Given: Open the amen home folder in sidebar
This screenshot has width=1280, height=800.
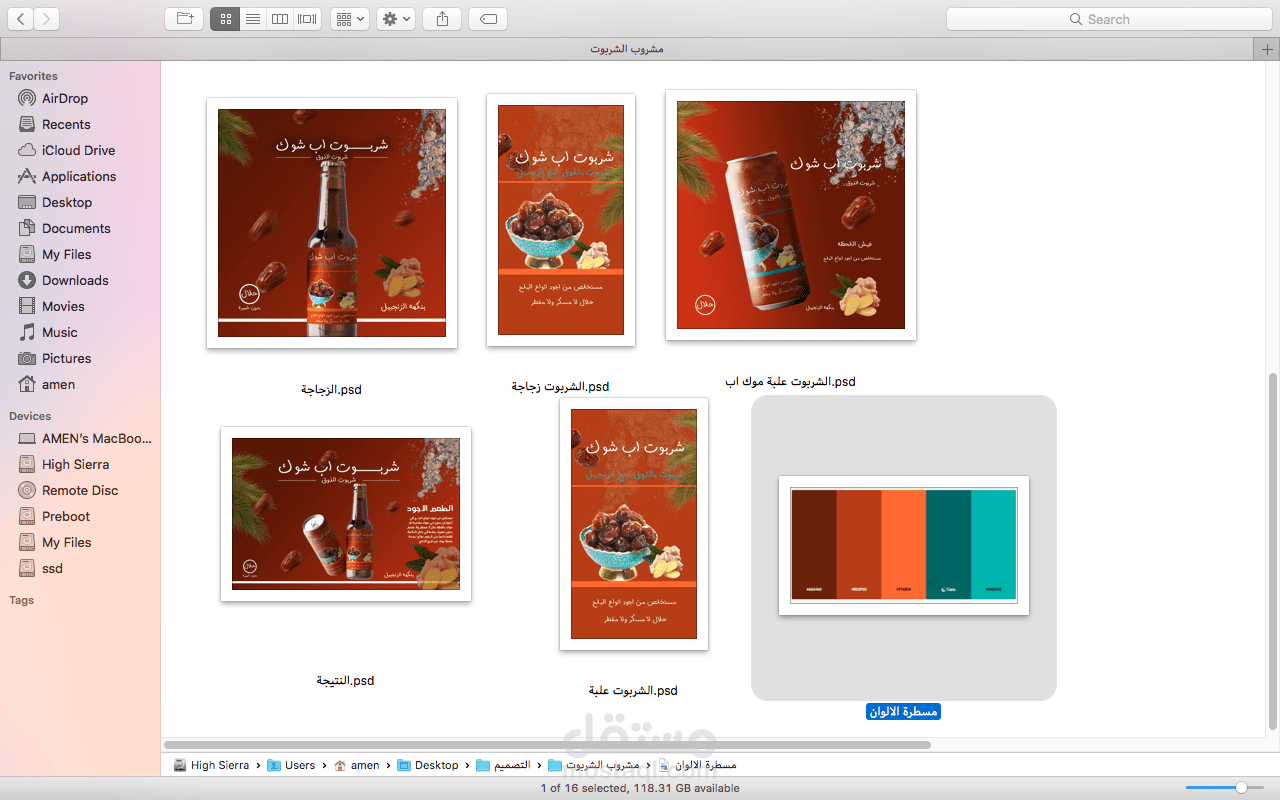Looking at the screenshot, I should click(x=58, y=384).
